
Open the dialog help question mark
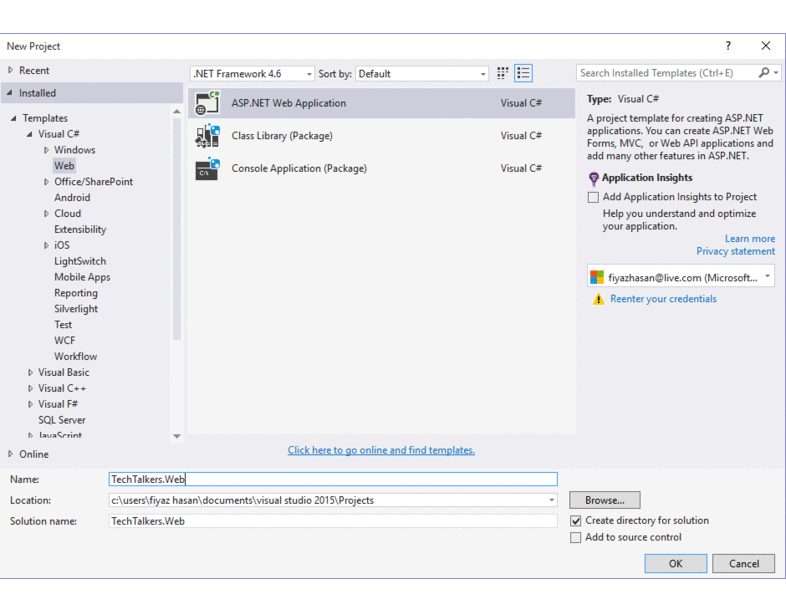[x=728, y=46]
